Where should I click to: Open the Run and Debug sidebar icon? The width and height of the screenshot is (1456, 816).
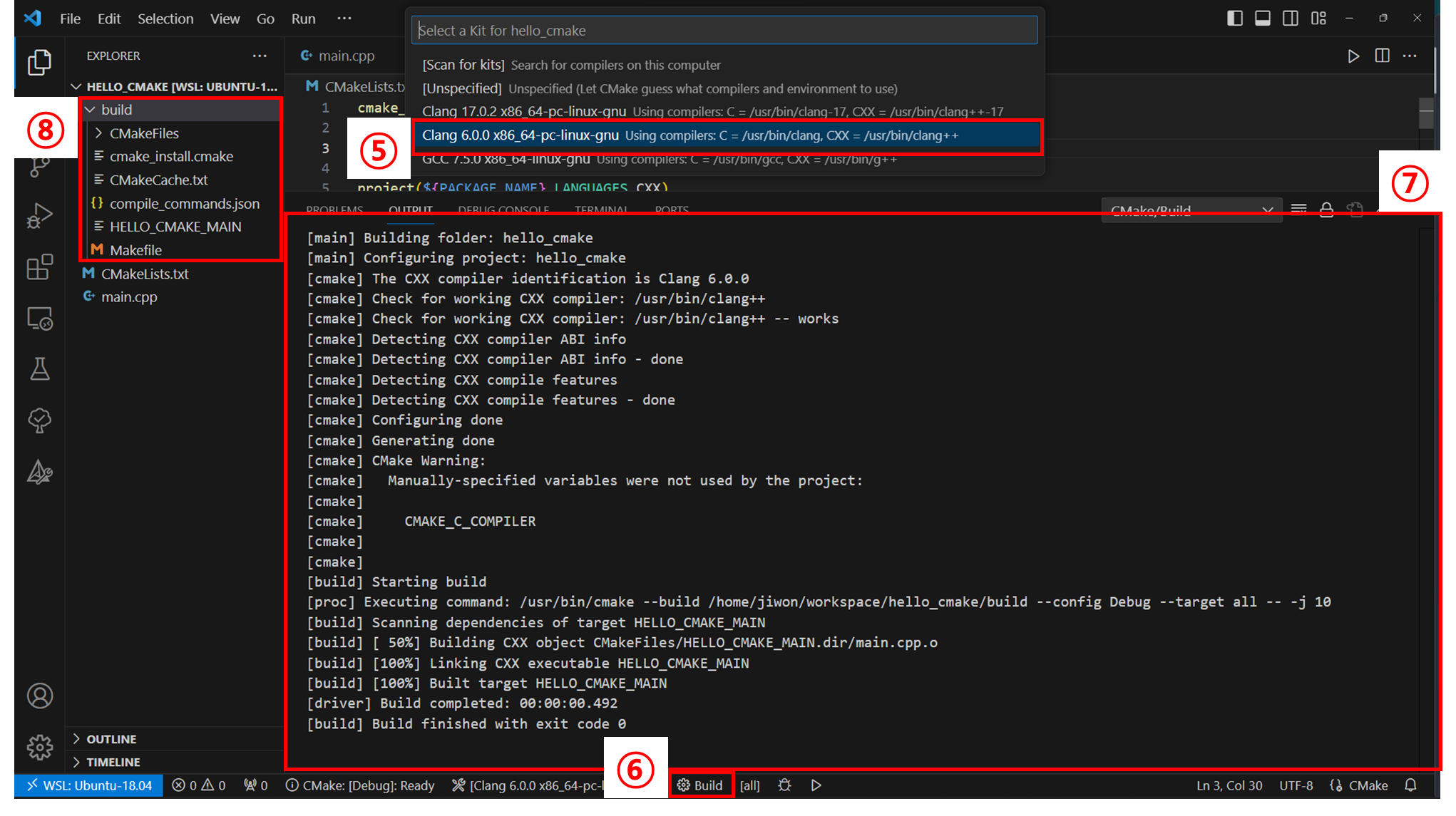(x=39, y=216)
